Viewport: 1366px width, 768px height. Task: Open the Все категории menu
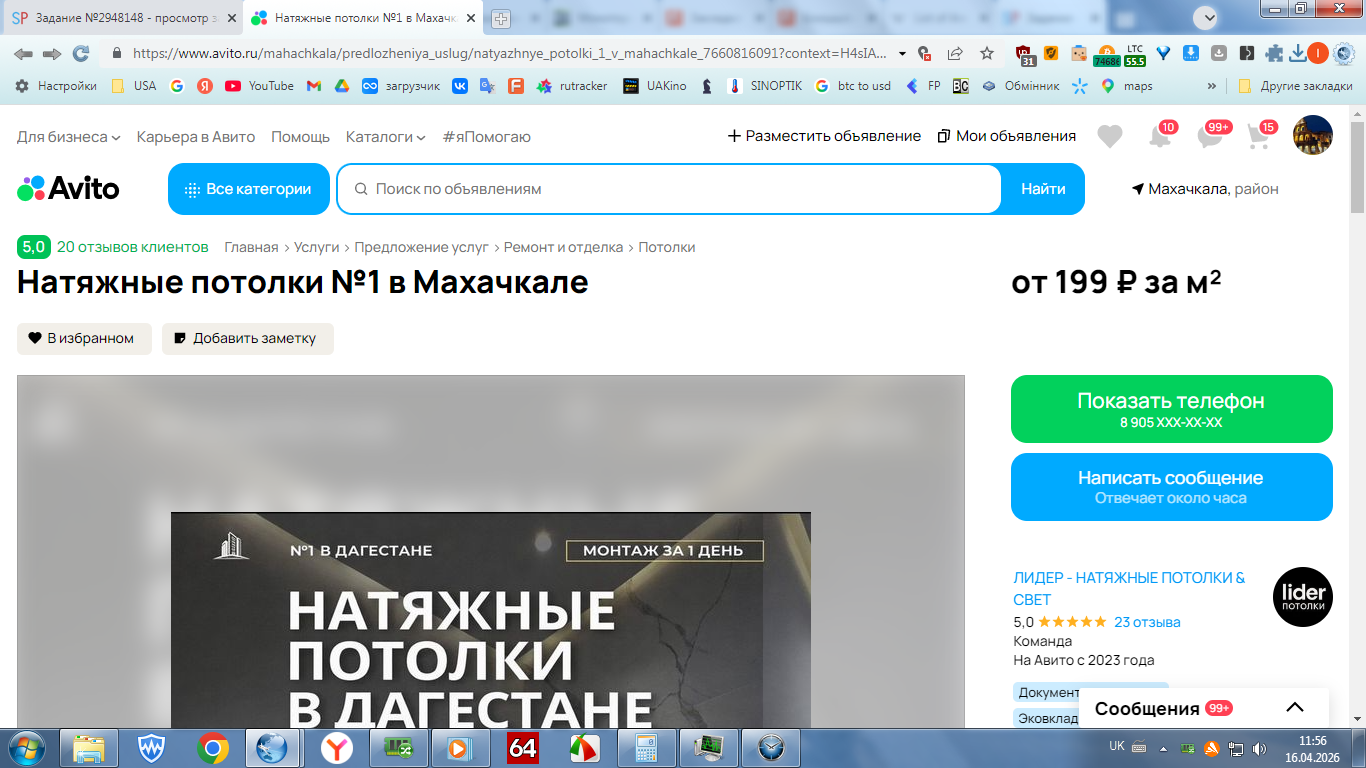249,189
